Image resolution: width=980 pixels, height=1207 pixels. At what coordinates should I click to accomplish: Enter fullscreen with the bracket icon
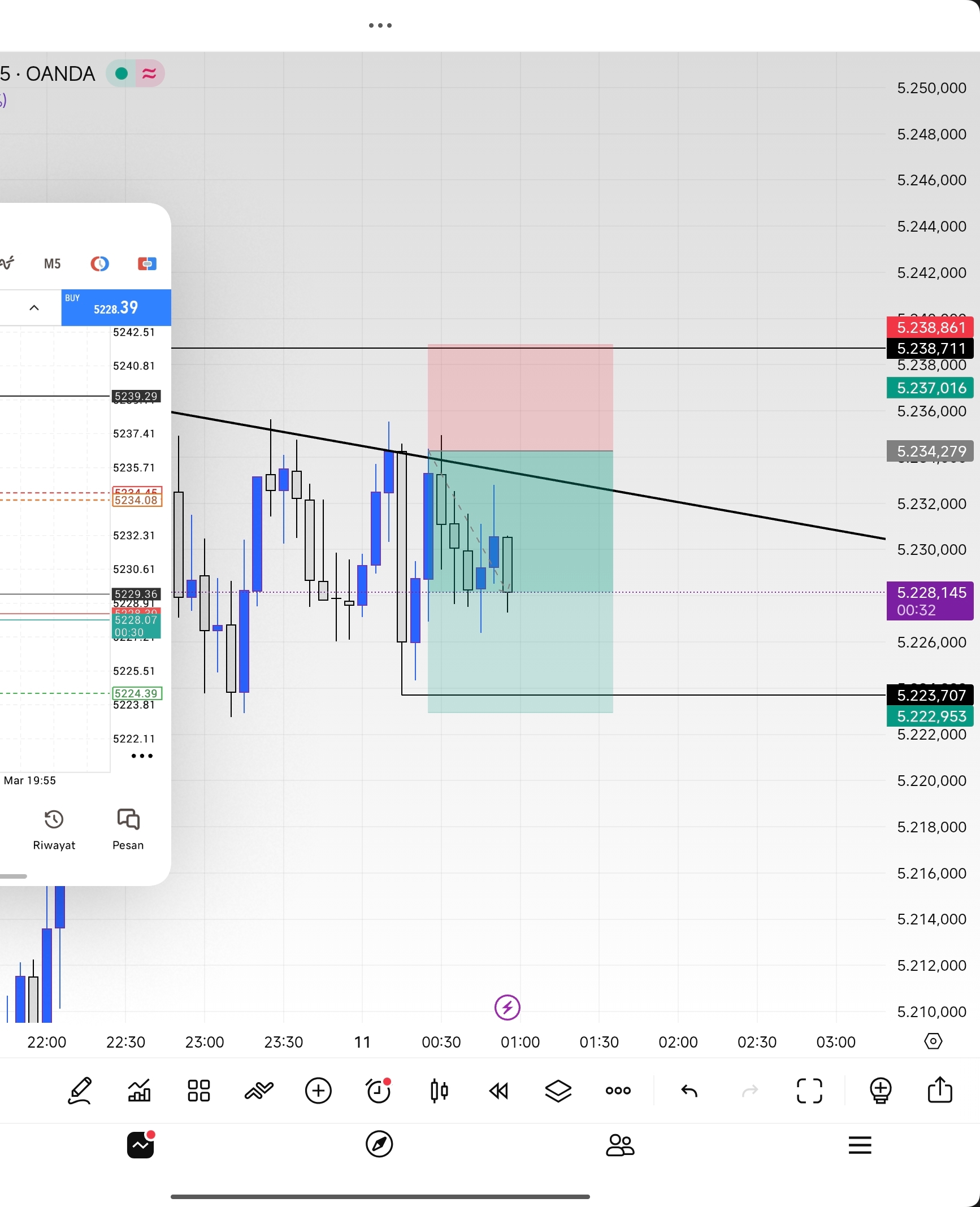[809, 1091]
